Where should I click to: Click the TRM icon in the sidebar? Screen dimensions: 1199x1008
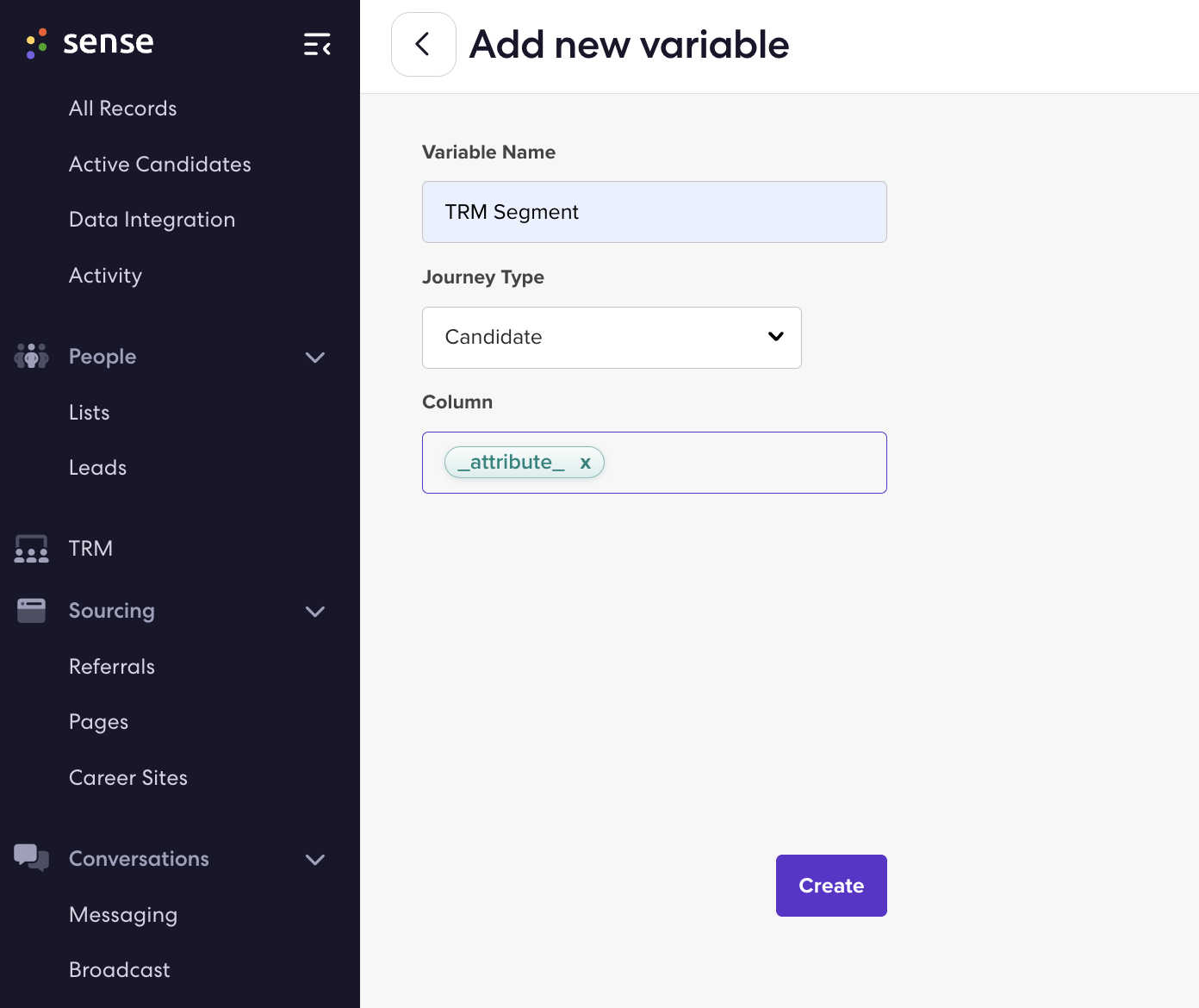(31, 549)
